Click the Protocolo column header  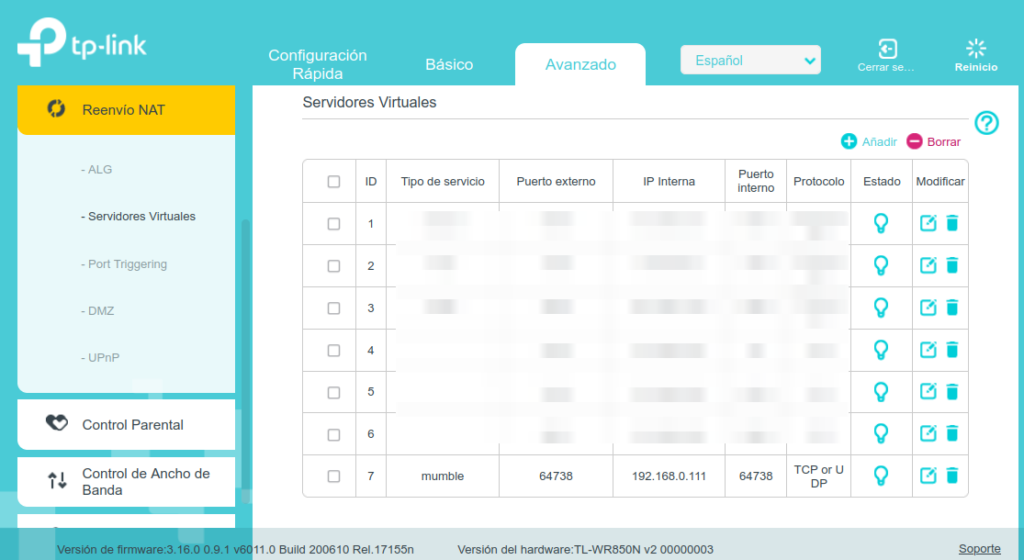pos(819,181)
